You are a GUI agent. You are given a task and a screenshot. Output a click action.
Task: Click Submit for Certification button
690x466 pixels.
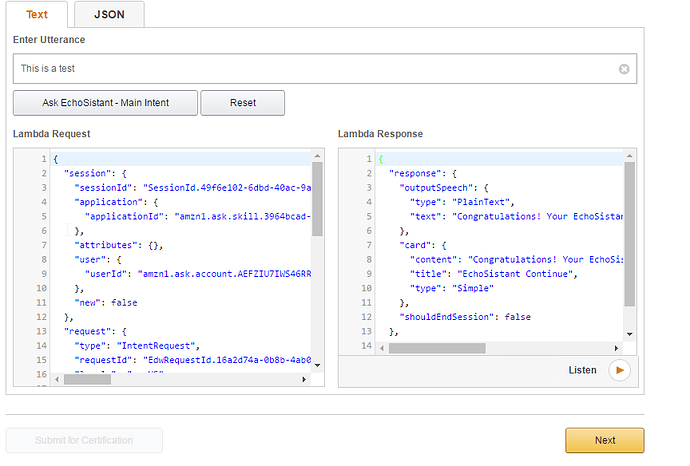click(84, 440)
